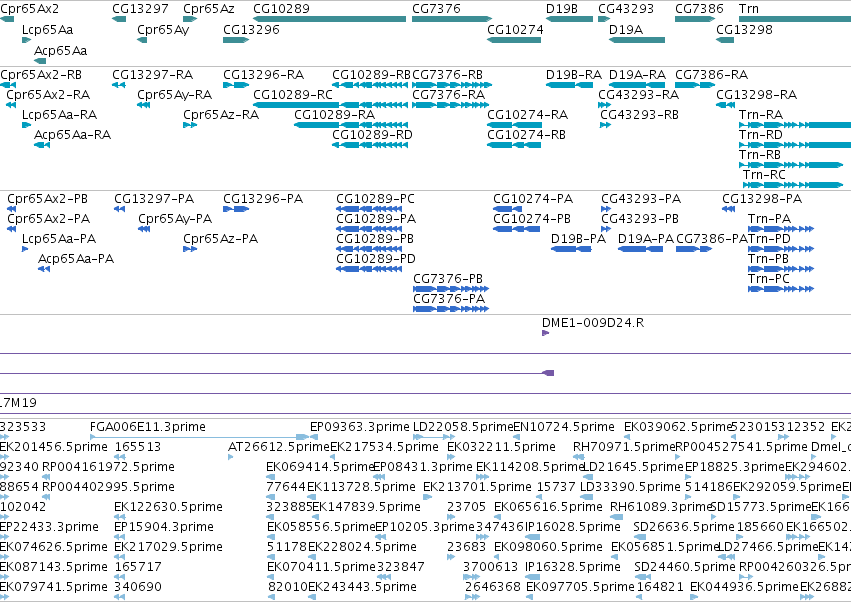The height and width of the screenshot is (602, 851).
Task: Open protein CG43293-PA
Action: 641,199
